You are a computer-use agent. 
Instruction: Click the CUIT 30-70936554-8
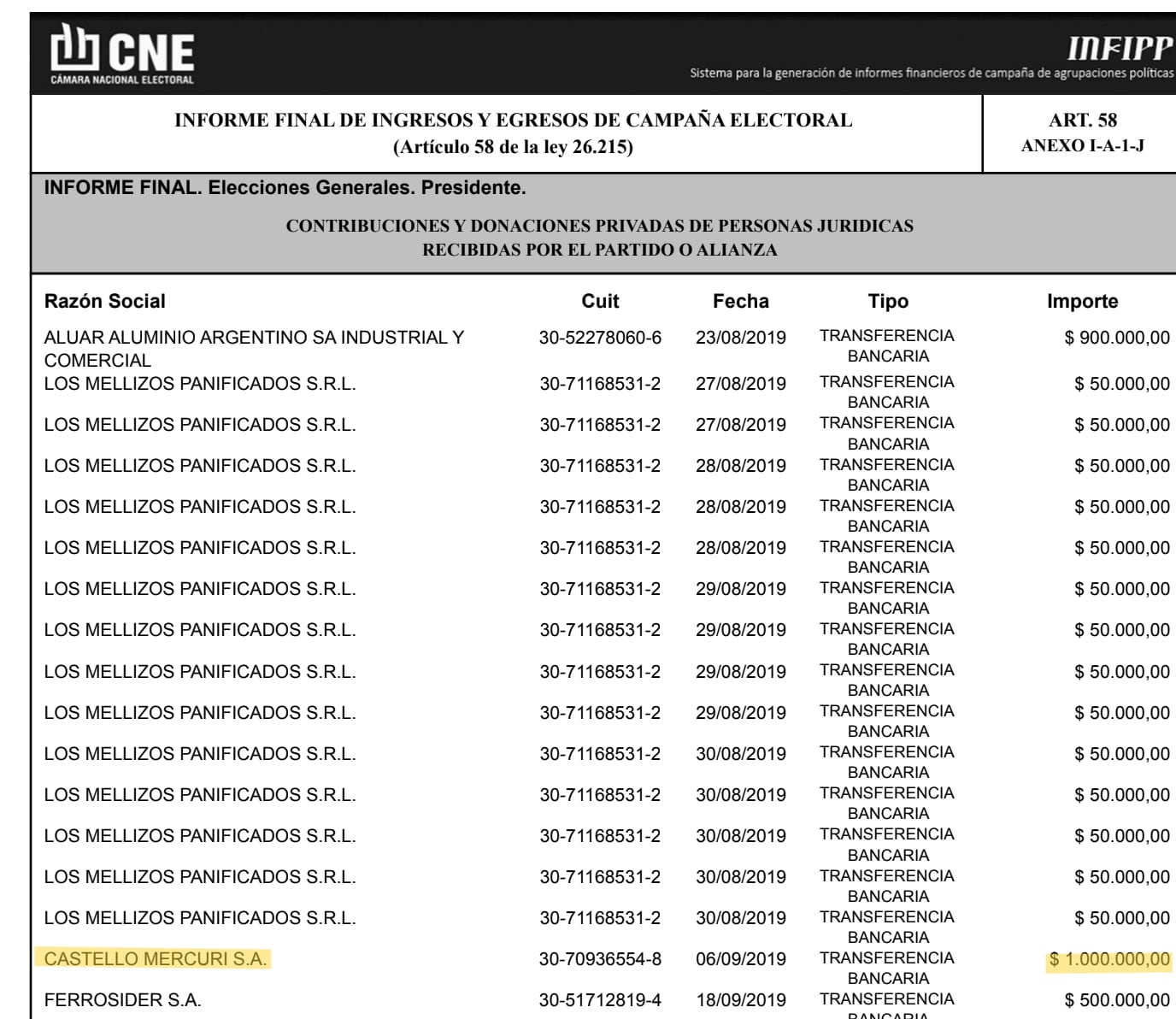pos(600,959)
